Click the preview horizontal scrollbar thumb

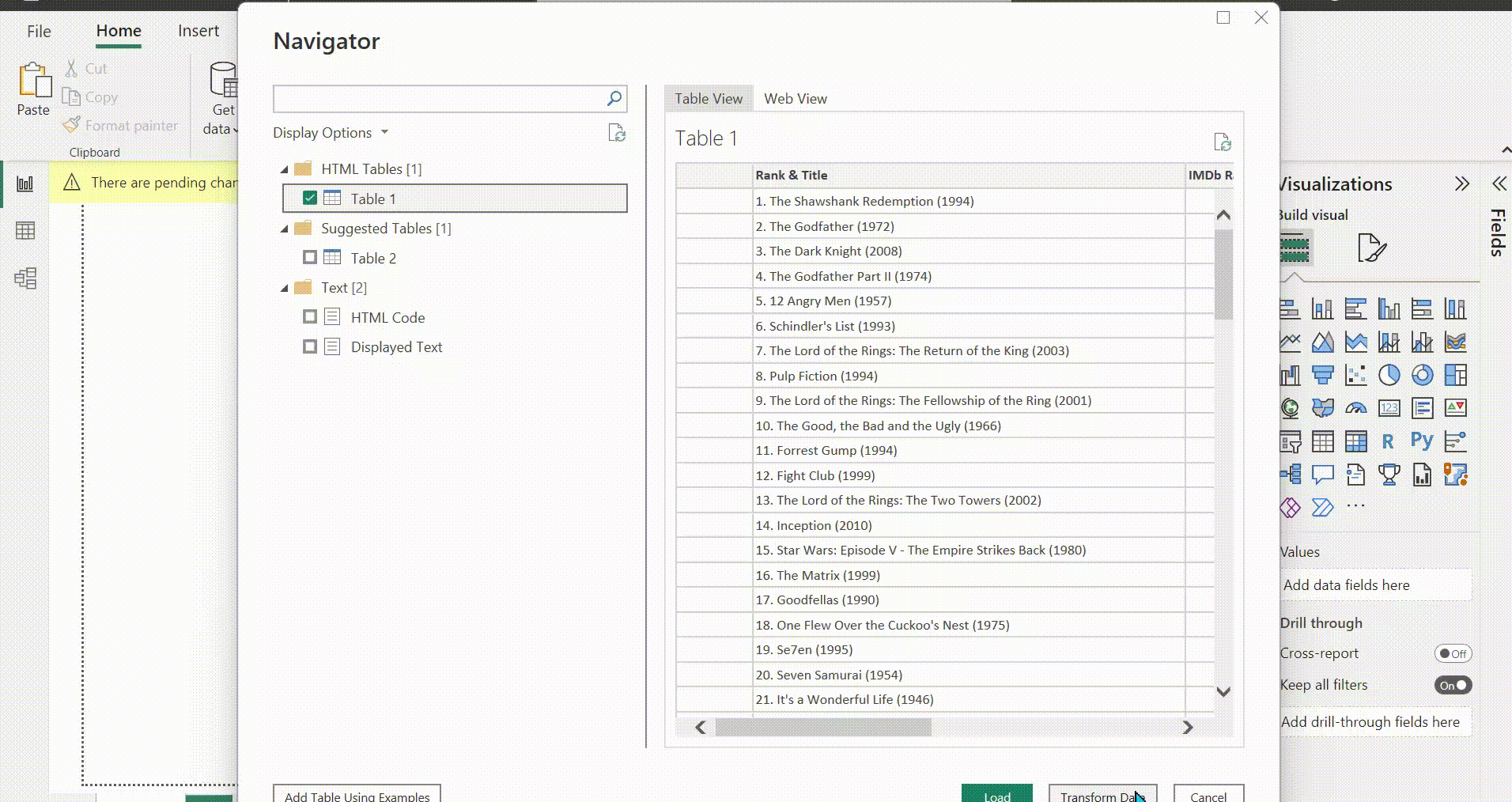click(x=823, y=727)
